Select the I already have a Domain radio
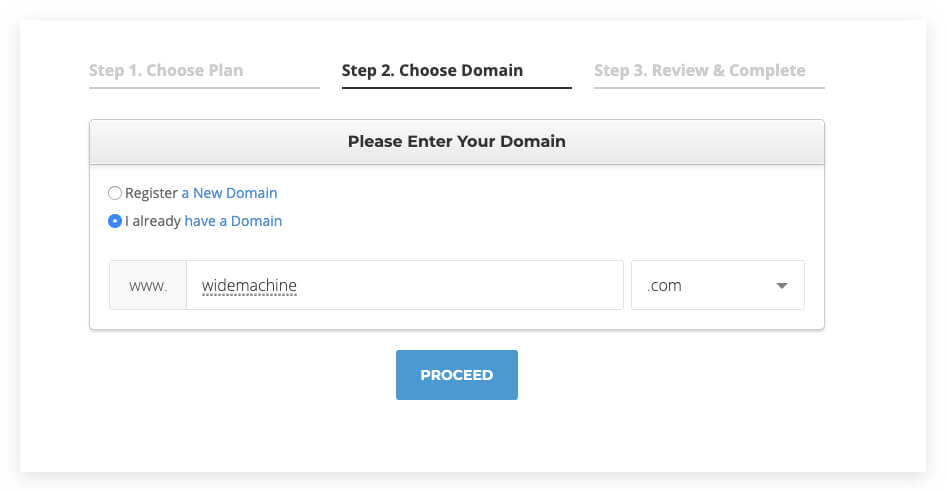The height and width of the screenshot is (492, 946). click(x=115, y=221)
